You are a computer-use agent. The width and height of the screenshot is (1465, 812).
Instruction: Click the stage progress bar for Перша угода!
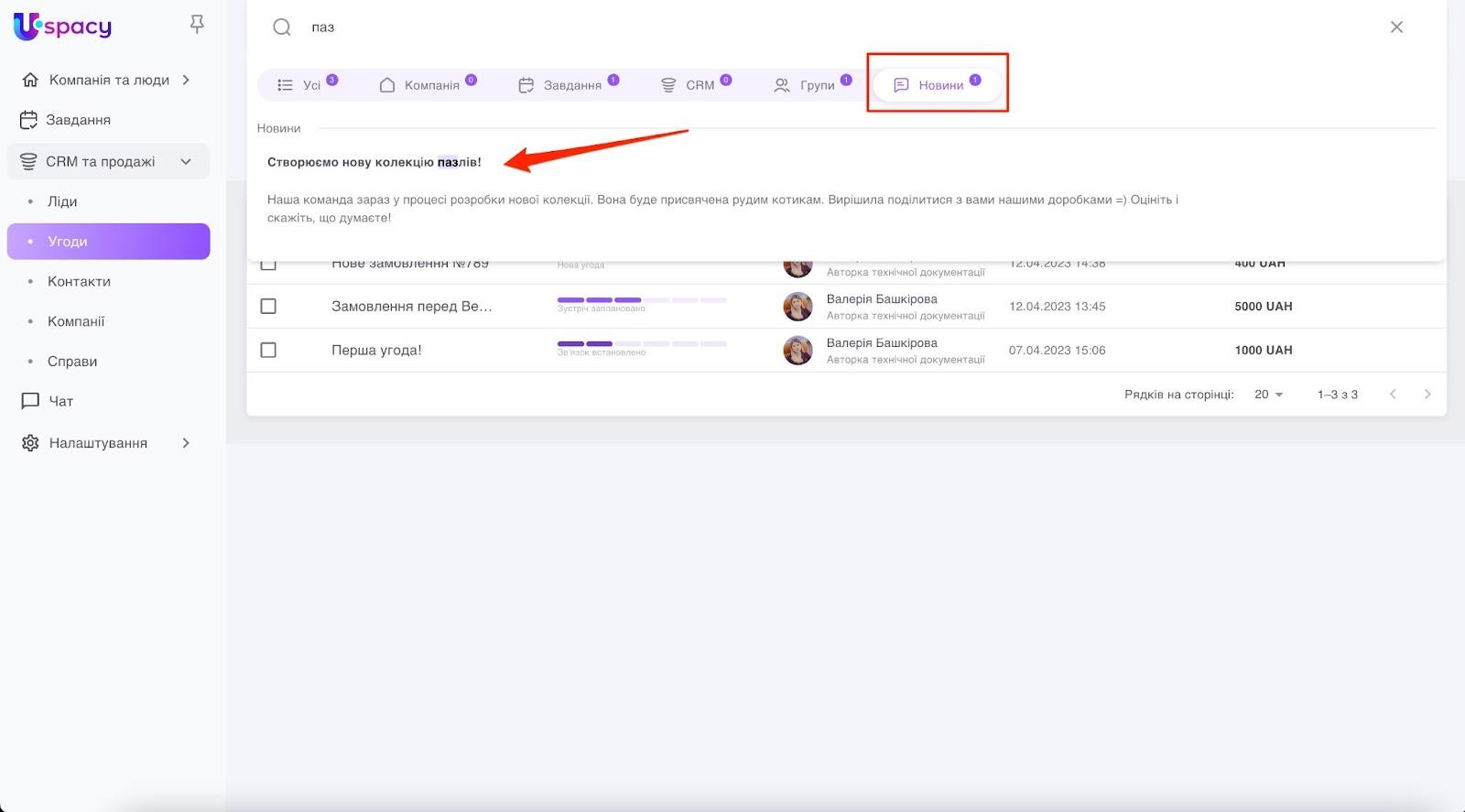[x=642, y=344]
